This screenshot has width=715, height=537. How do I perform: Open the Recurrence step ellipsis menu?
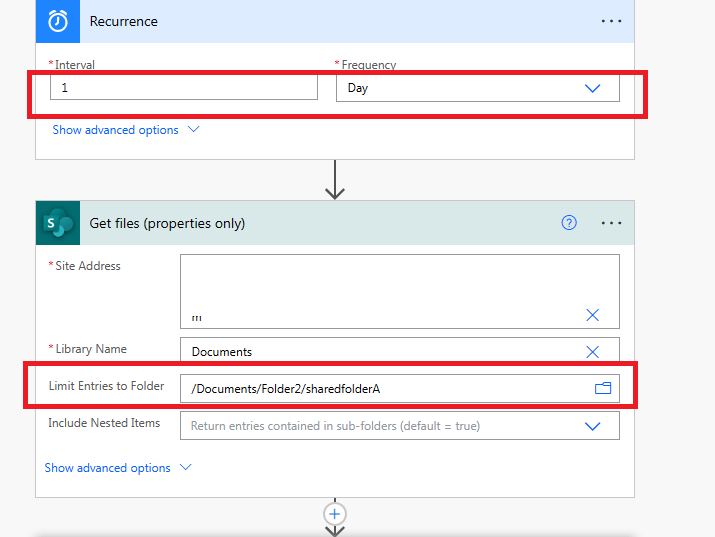click(x=611, y=21)
